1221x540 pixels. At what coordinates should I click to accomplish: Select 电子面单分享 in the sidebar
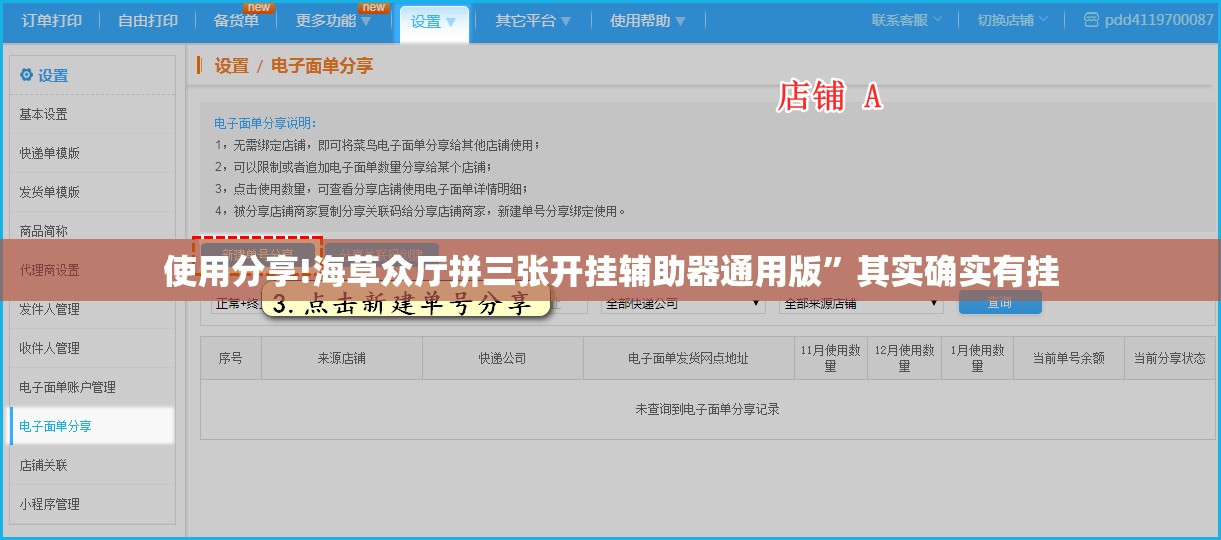(x=92, y=426)
